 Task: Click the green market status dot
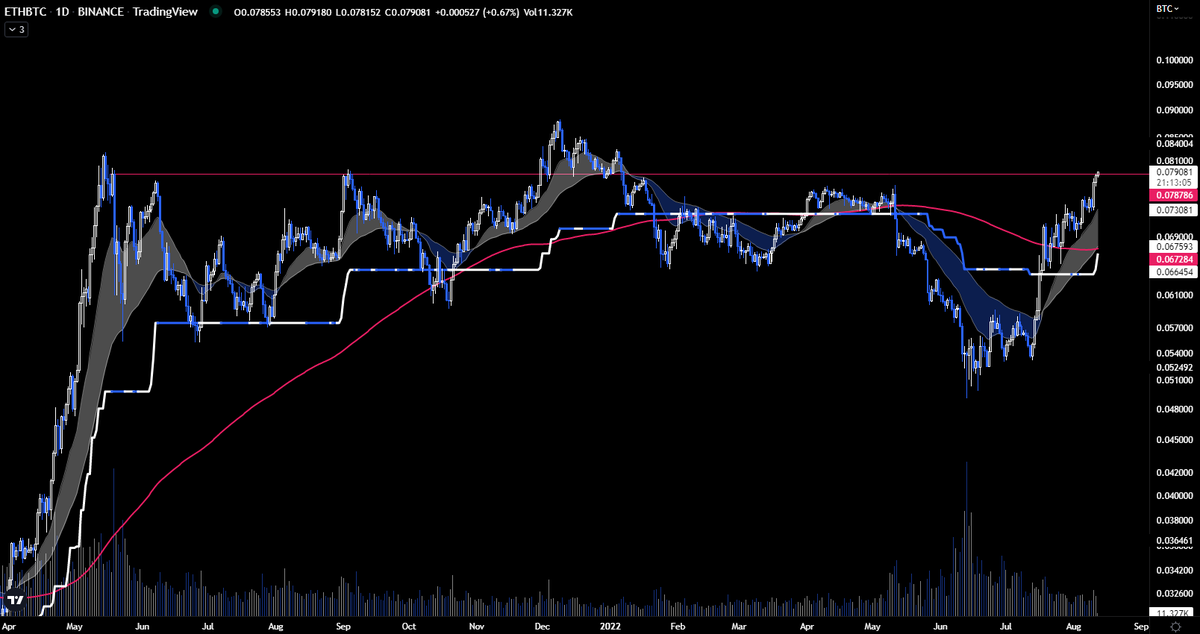point(215,12)
